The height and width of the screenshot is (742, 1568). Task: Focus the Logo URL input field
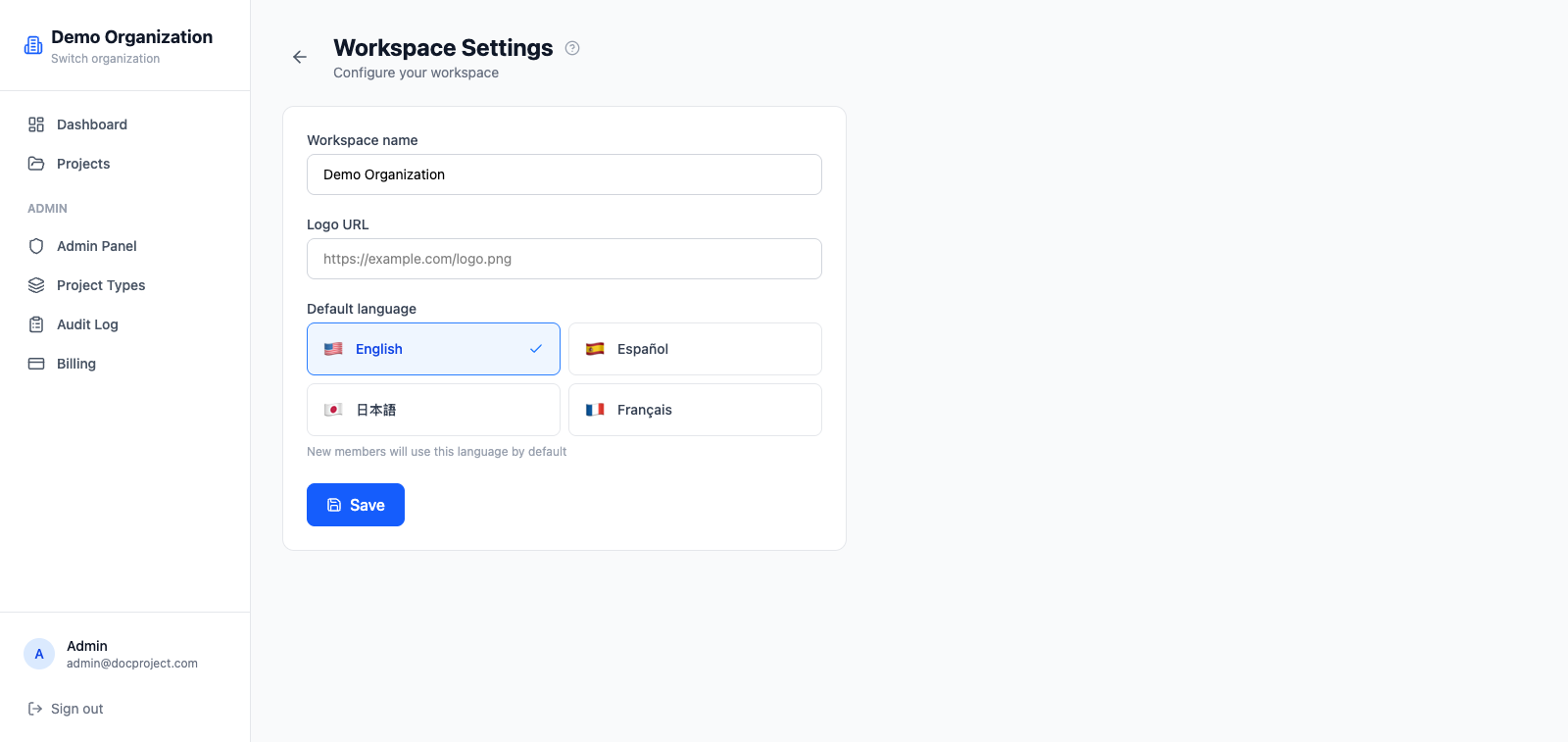[x=564, y=259]
